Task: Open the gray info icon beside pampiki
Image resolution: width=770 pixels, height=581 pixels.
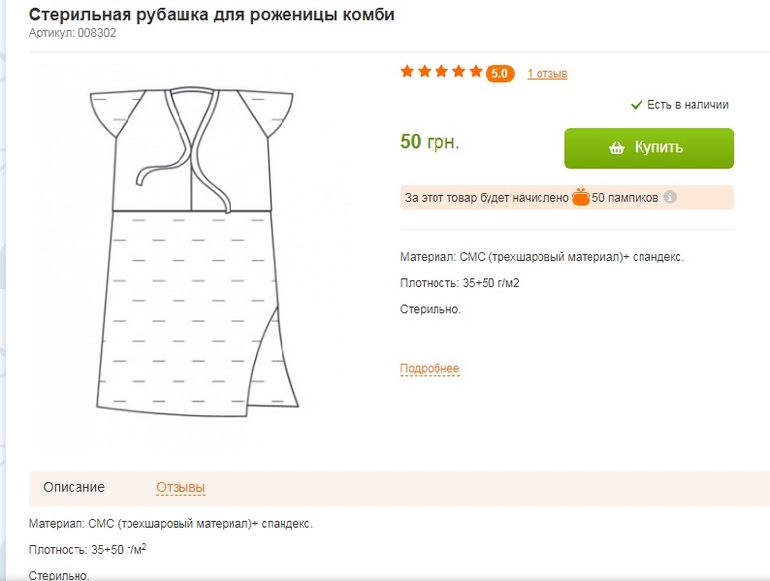Action: pos(670,197)
